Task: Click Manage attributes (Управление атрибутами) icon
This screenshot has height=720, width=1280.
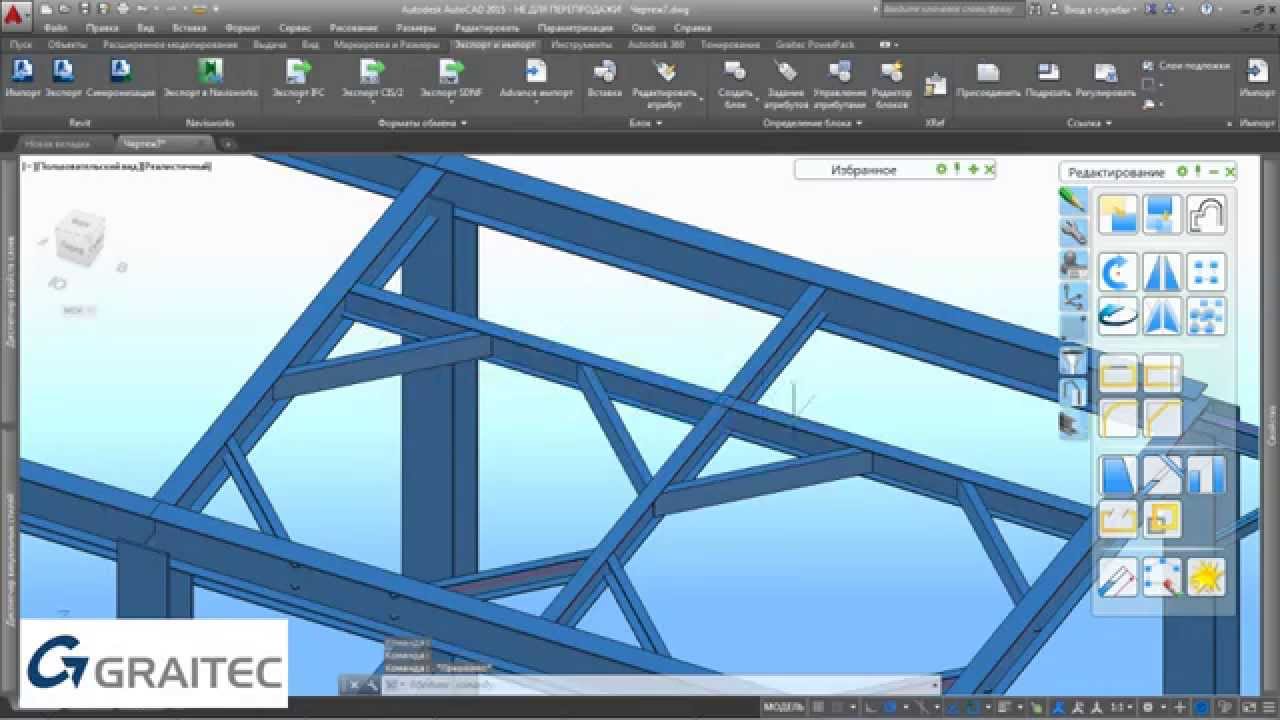Action: [x=840, y=71]
